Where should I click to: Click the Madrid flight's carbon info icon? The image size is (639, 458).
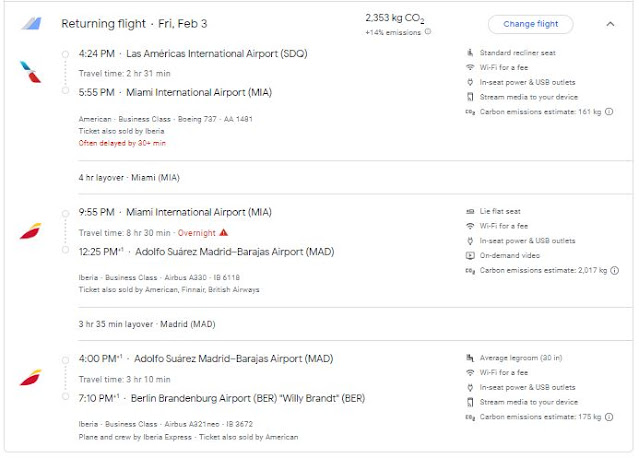[615, 270]
